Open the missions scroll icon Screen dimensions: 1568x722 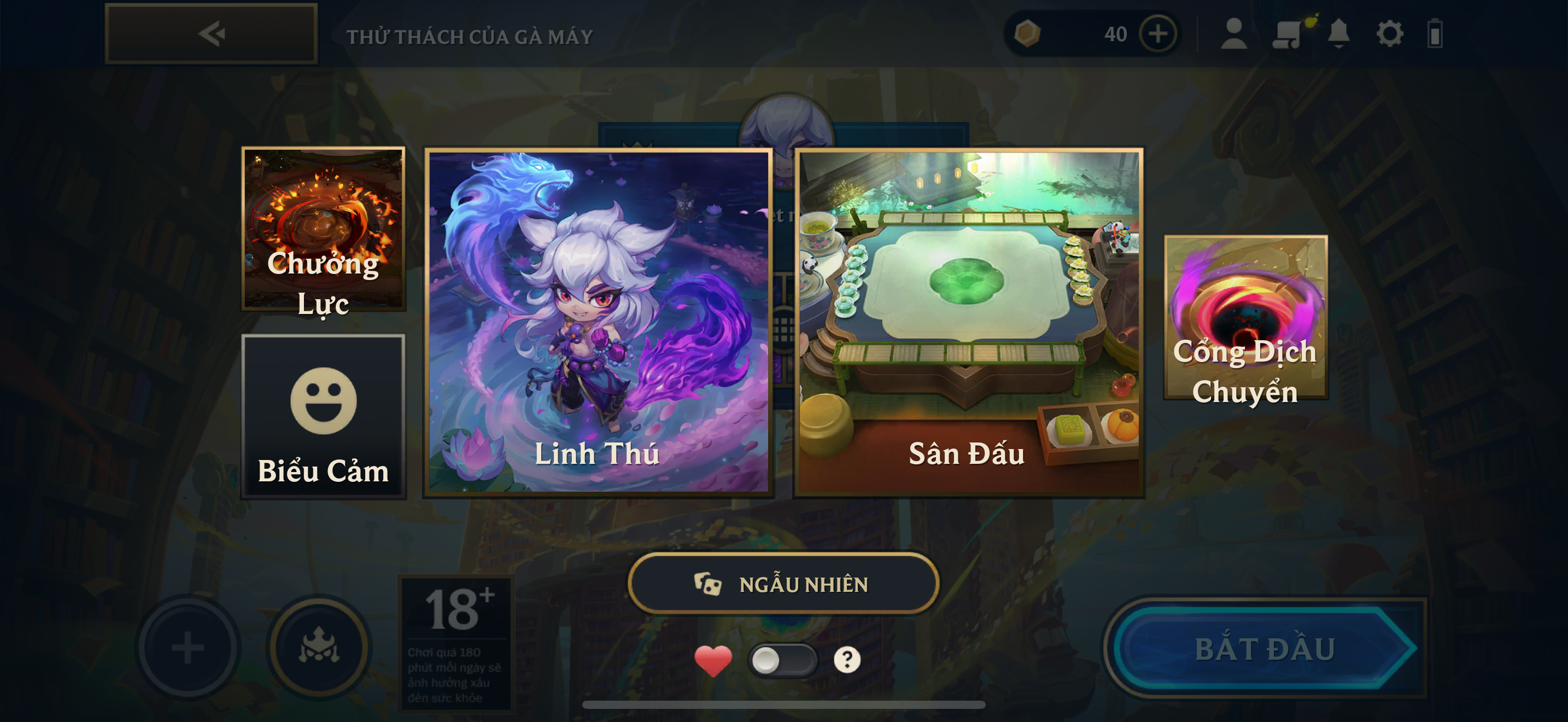click(1287, 34)
